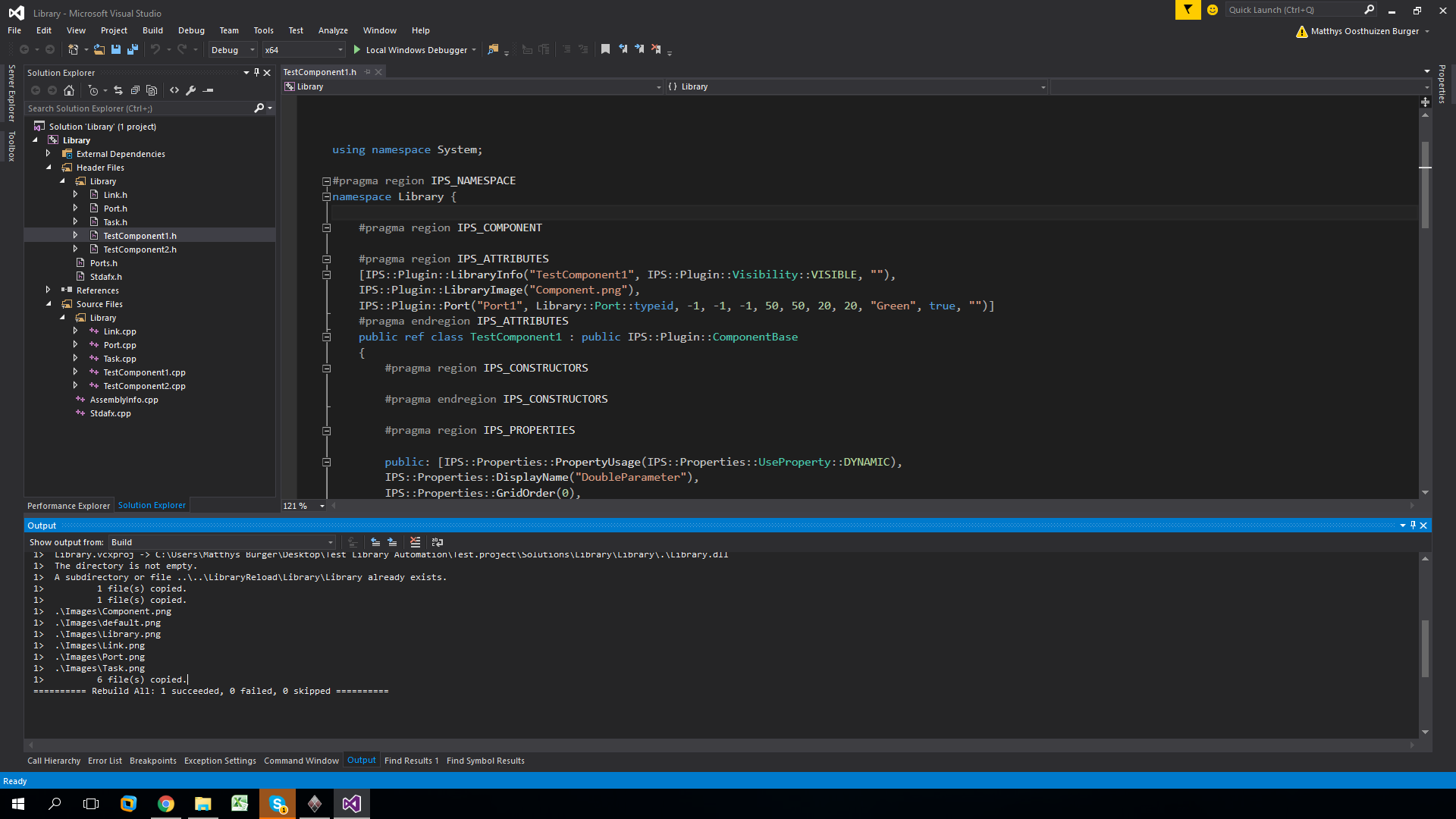
Task: Toggle Show All Files in Solution Explorer
Action: 152,90
